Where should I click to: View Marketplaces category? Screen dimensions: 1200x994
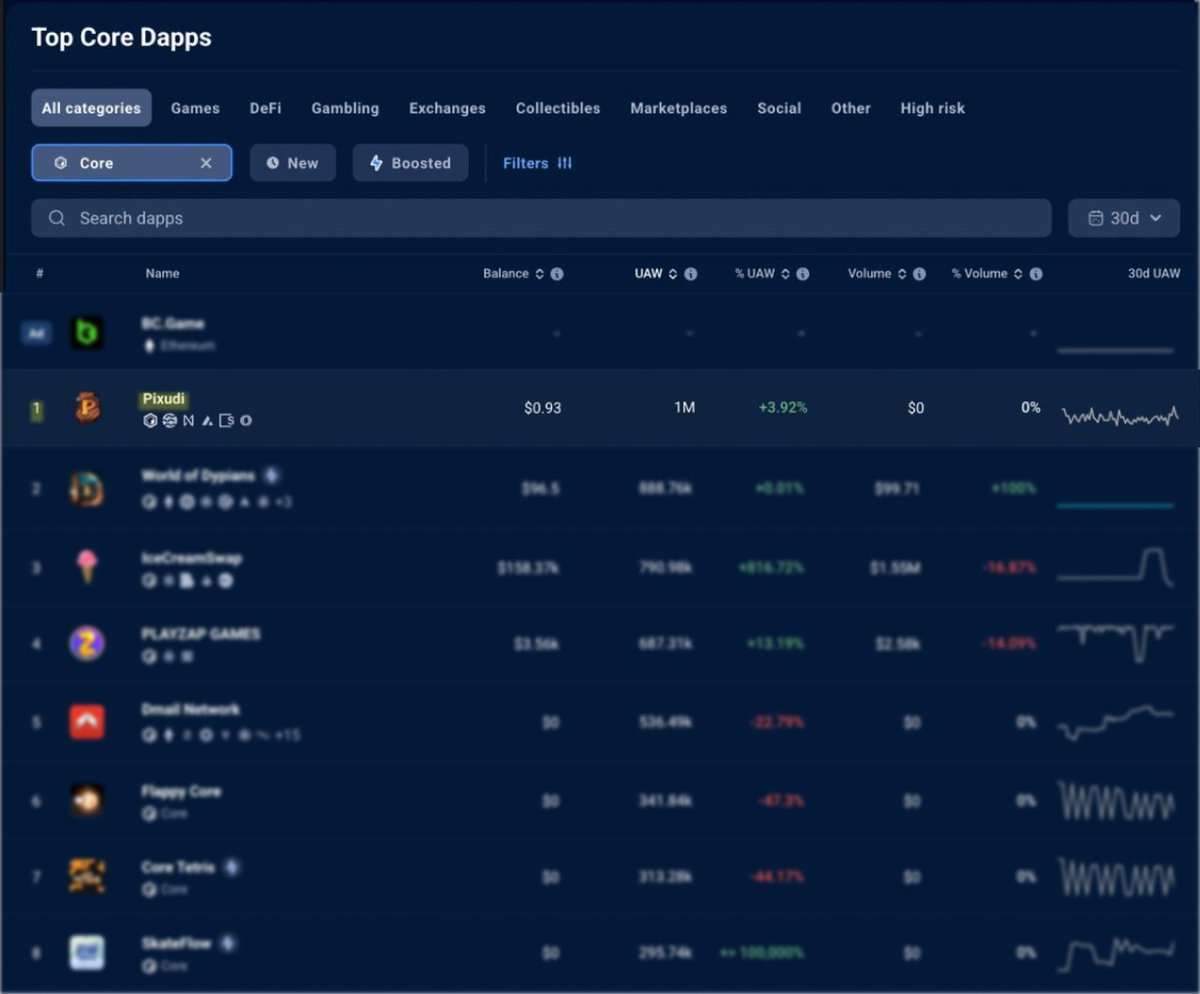click(x=678, y=108)
